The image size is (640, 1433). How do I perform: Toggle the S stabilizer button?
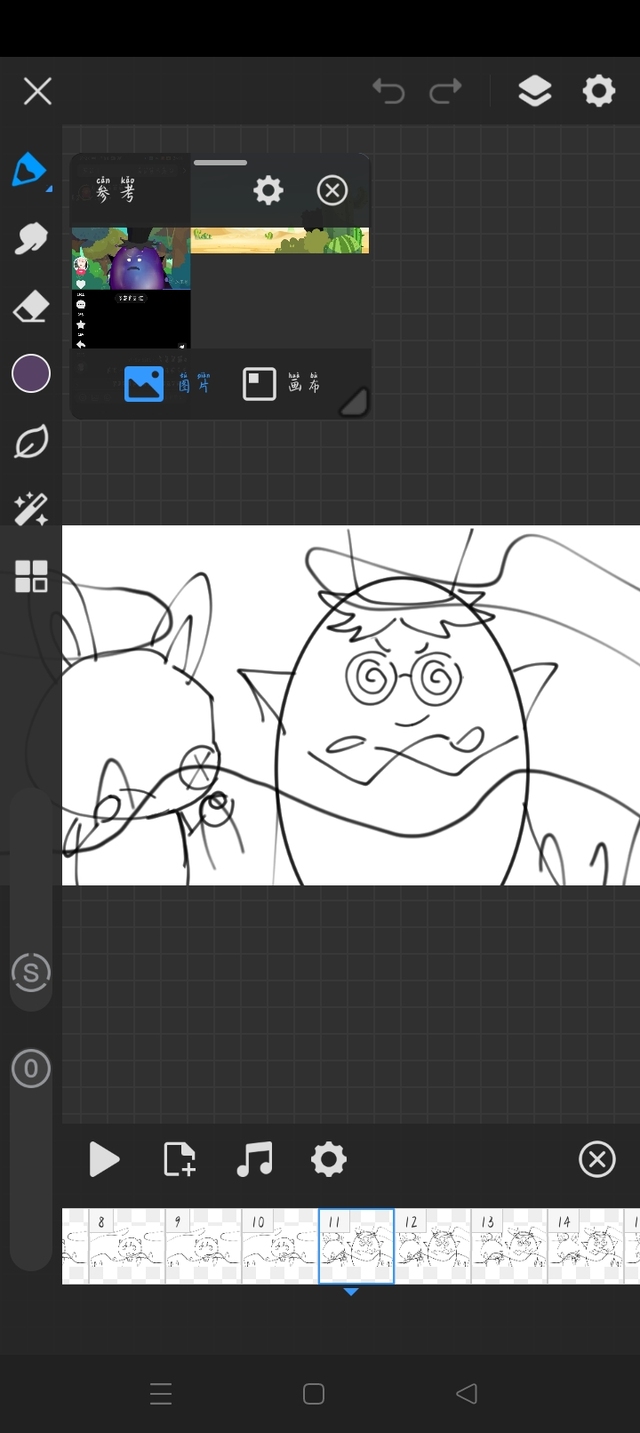(x=31, y=973)
